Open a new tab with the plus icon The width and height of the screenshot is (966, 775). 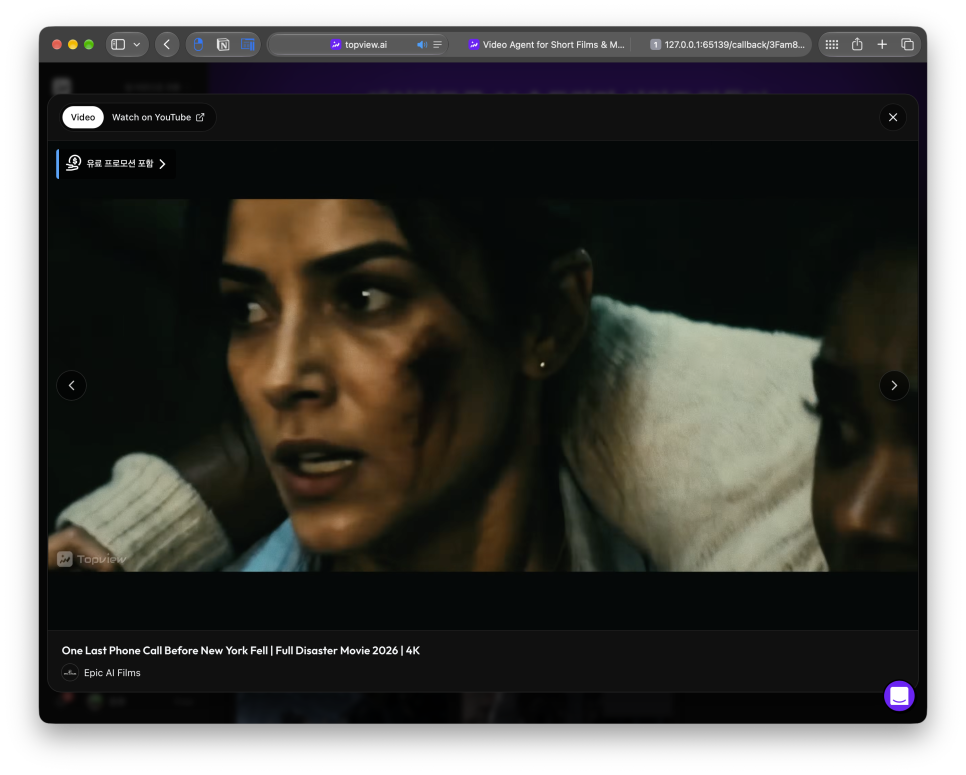point(882,44)
